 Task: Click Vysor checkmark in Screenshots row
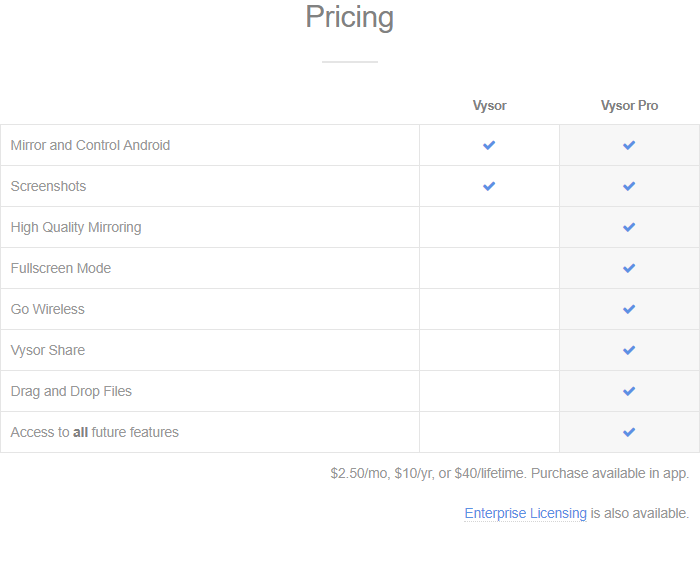(x=489, y=186)
